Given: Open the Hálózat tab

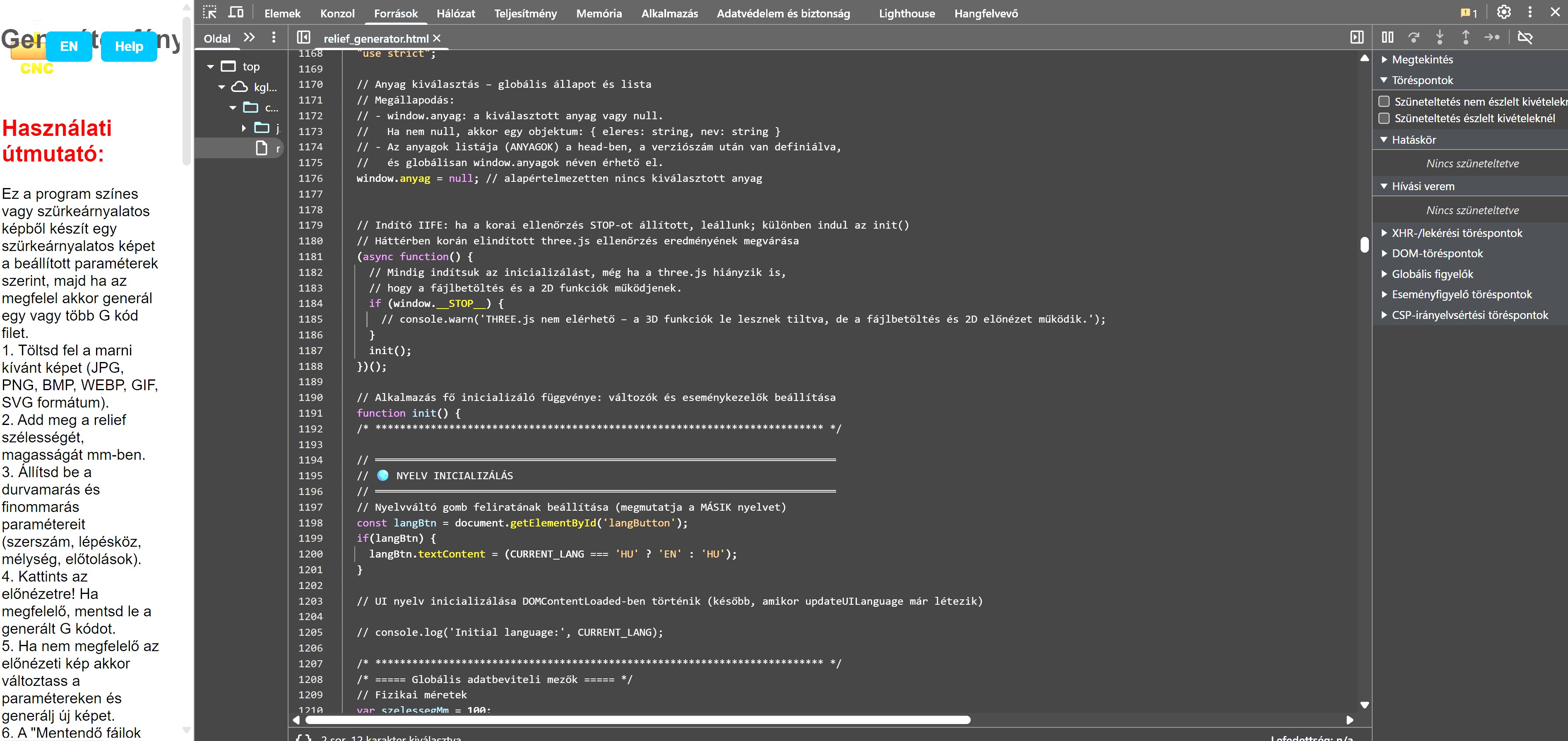Looking at the screenshot, I should [455, 13].
